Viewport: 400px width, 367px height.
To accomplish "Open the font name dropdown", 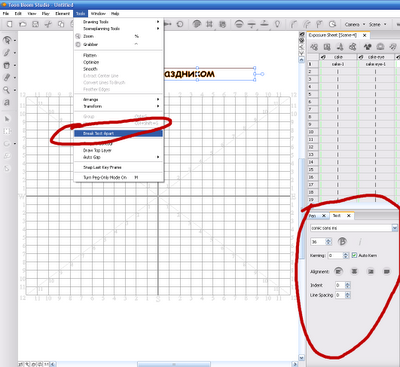I will 394,228.
